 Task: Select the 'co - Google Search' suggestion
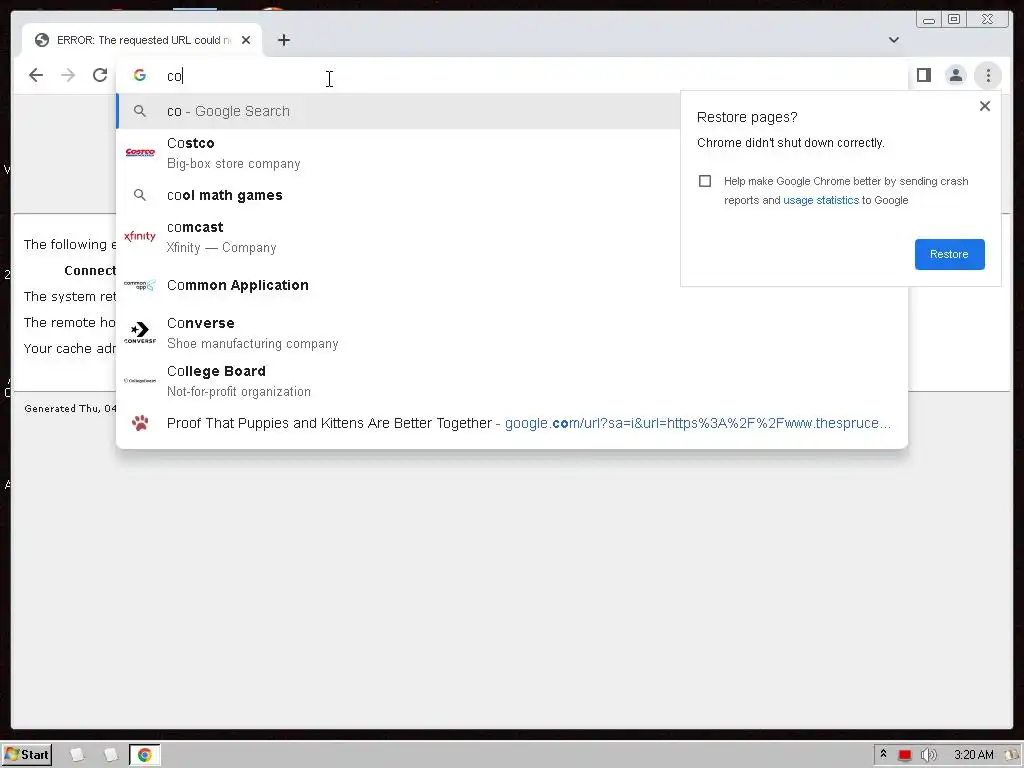coord(398,111)
